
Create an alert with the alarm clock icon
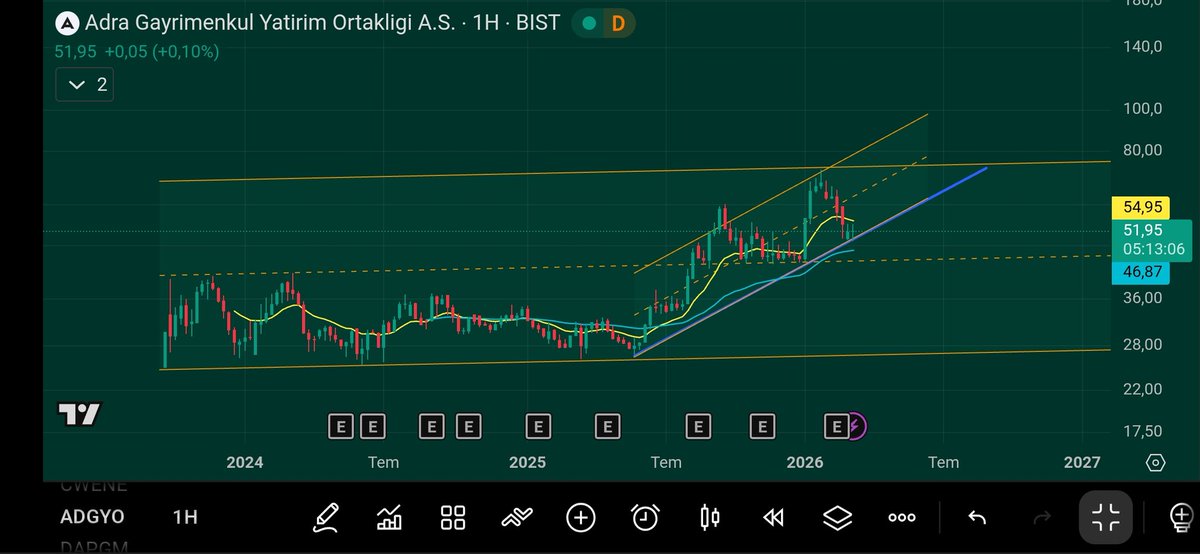(x=645, y=517)
